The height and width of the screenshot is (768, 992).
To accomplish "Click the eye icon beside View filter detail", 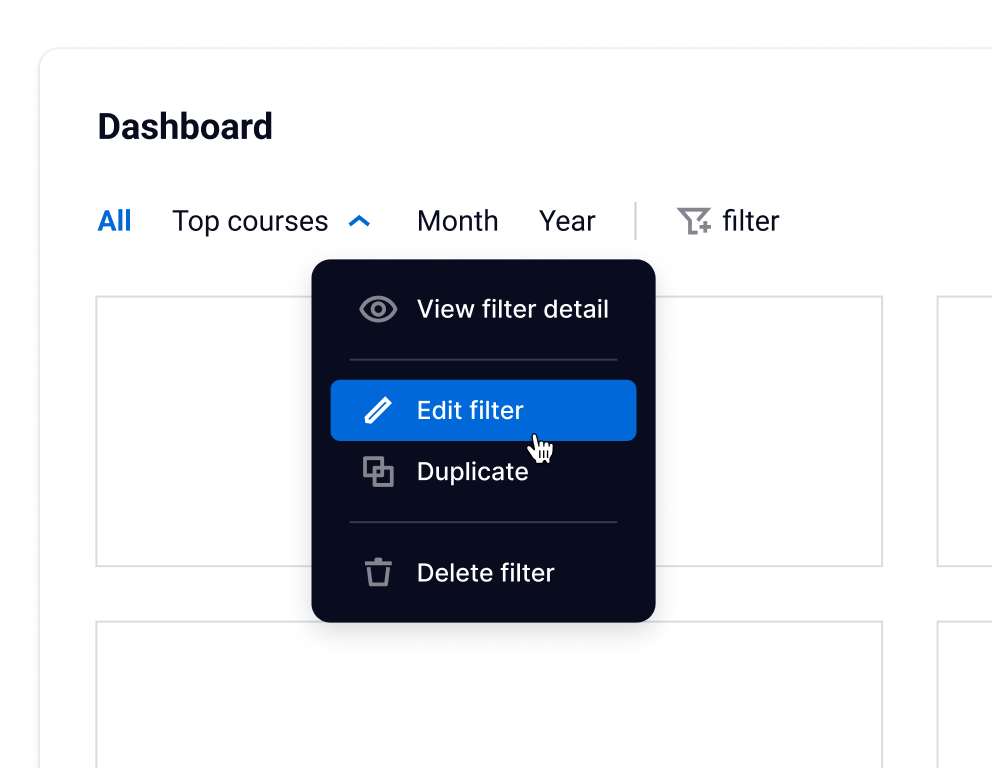I will pos(378,309).
